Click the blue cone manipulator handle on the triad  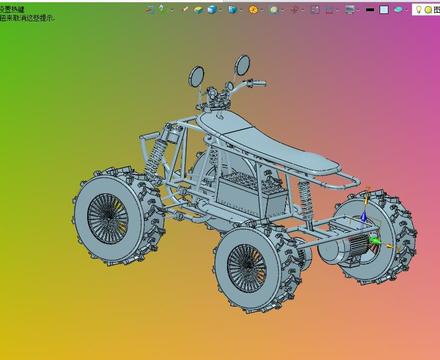point(363,217)
